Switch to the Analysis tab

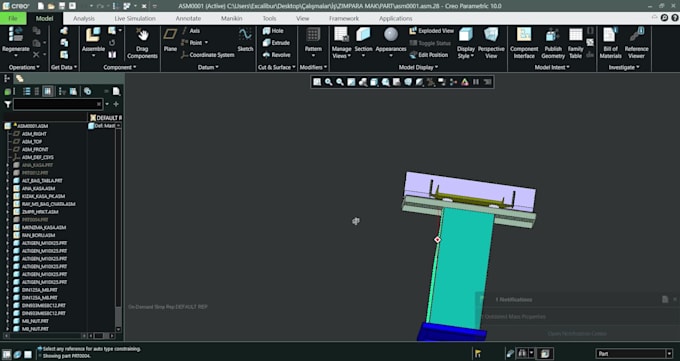[x=84, y=18]
